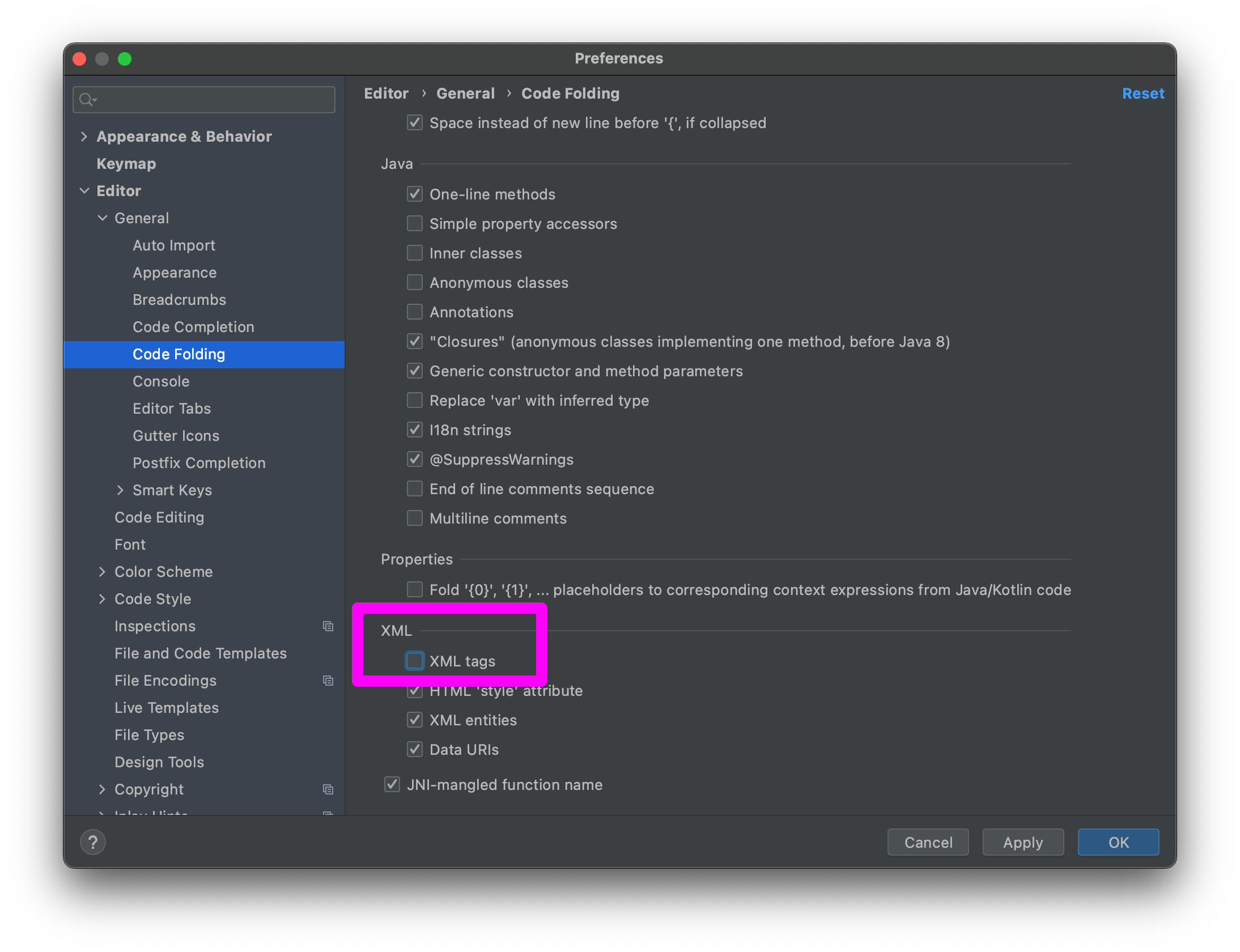Open Keymap settings
1240x952 pixels.
[126, 164]
